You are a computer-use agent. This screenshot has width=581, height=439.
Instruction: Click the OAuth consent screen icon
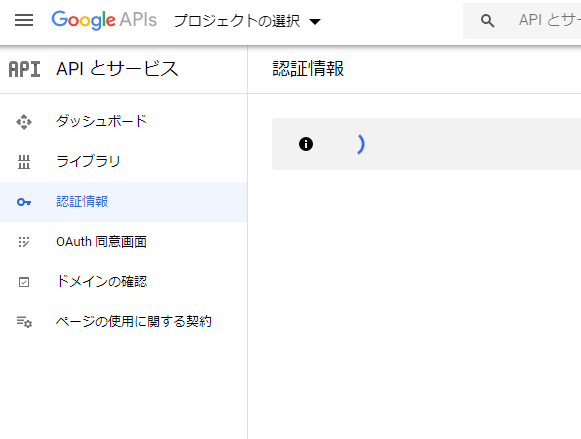pyautogui.click(x=24, y=242)
